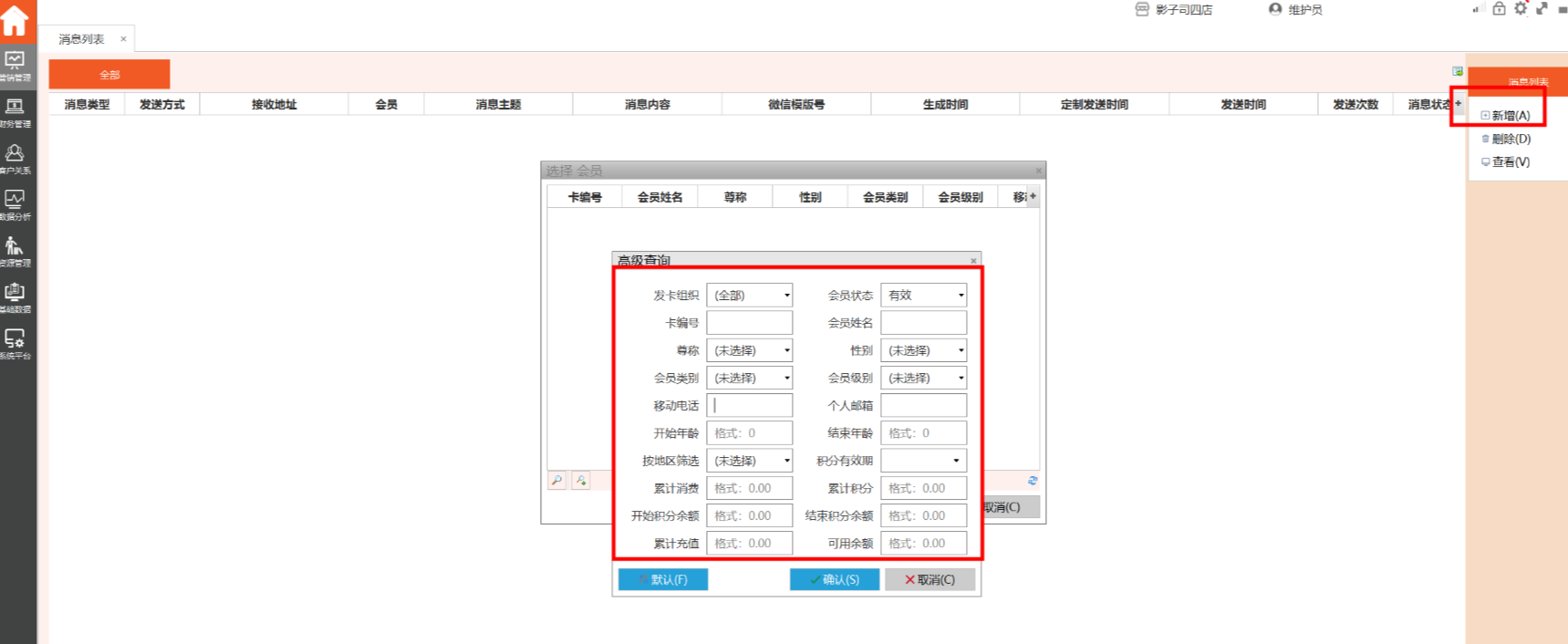Image resolution: width=1568 pixels, height=644 pixels.
Task: Click the refresh icon in member dialog
Action: click(1032, 481)
